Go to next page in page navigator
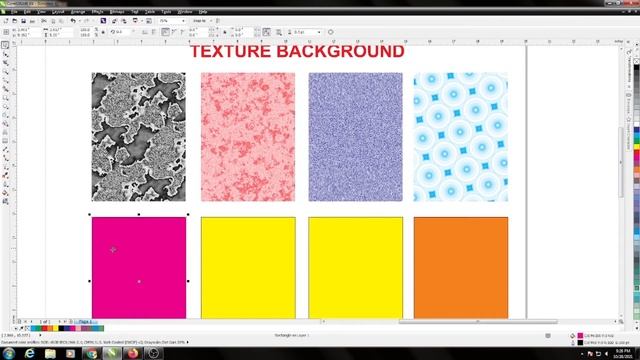640x360 pixels. (60, 322)
